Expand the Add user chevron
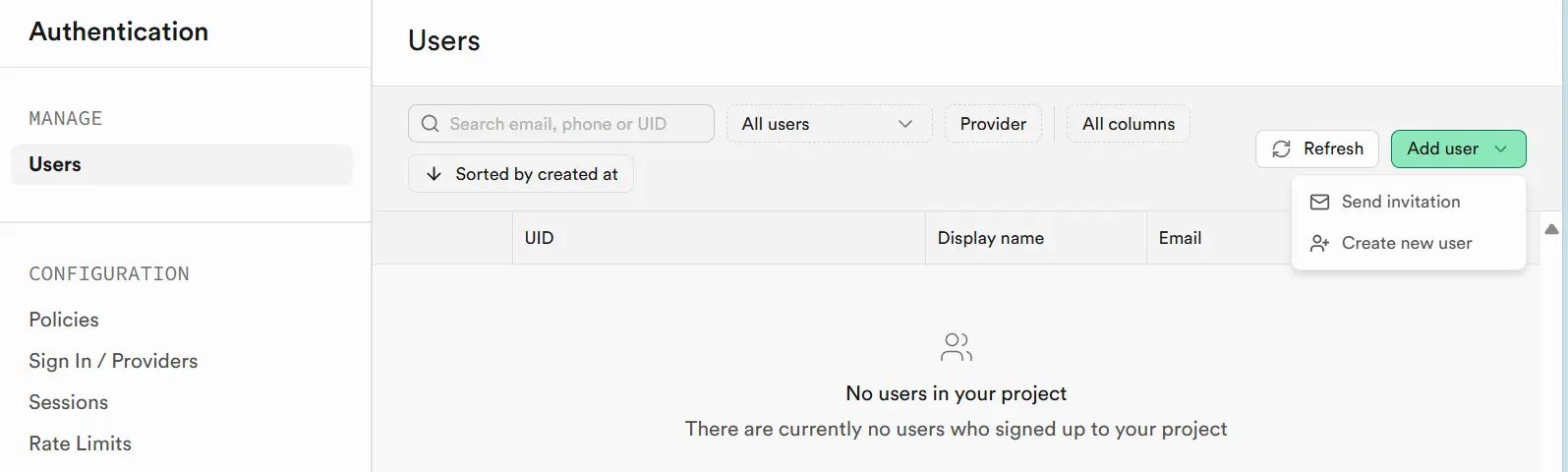1568x472 pixels. click(x=1500, y=148)
